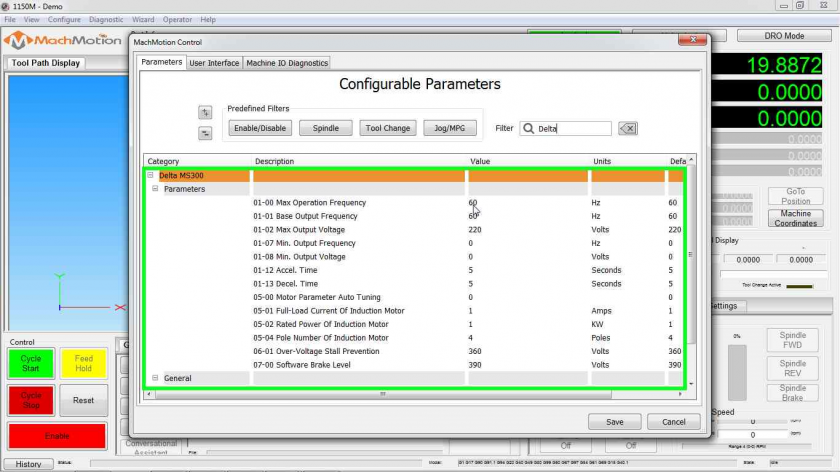Screen dimensions: 840x472
Task: Open the File menu
Action: [x=10, y=19]
